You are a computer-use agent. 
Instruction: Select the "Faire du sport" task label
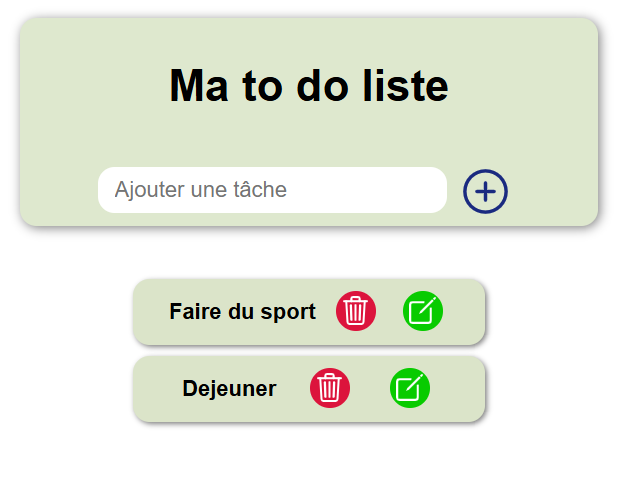[242, 312]
